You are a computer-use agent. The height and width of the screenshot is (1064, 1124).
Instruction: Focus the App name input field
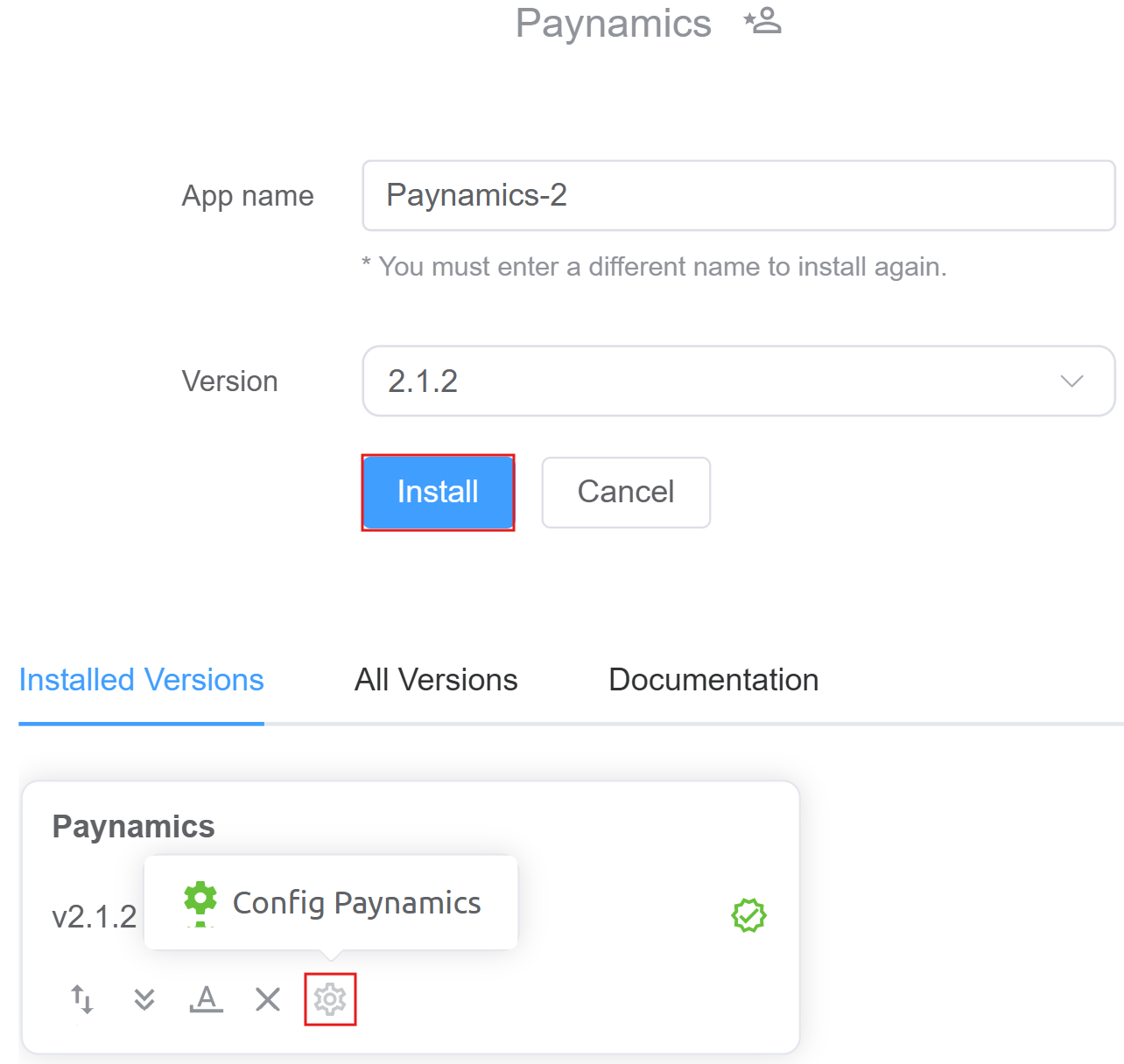738,195
